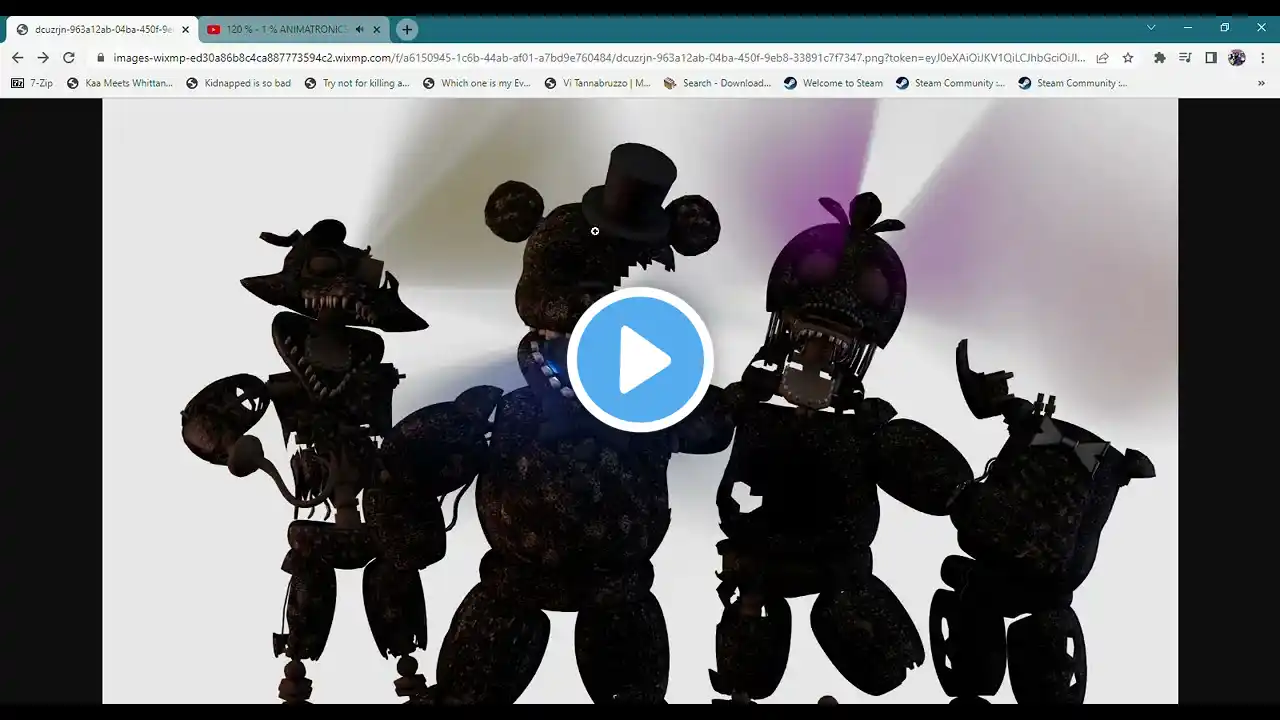Mute the YouTube tab audio
Viewport: 1280px width, 720px height.
[359, 29]
